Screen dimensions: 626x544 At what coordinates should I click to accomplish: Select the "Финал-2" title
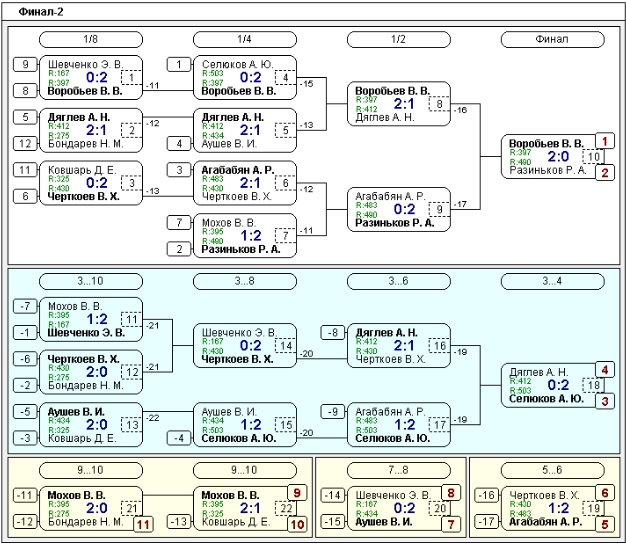(x=41, y=12)
